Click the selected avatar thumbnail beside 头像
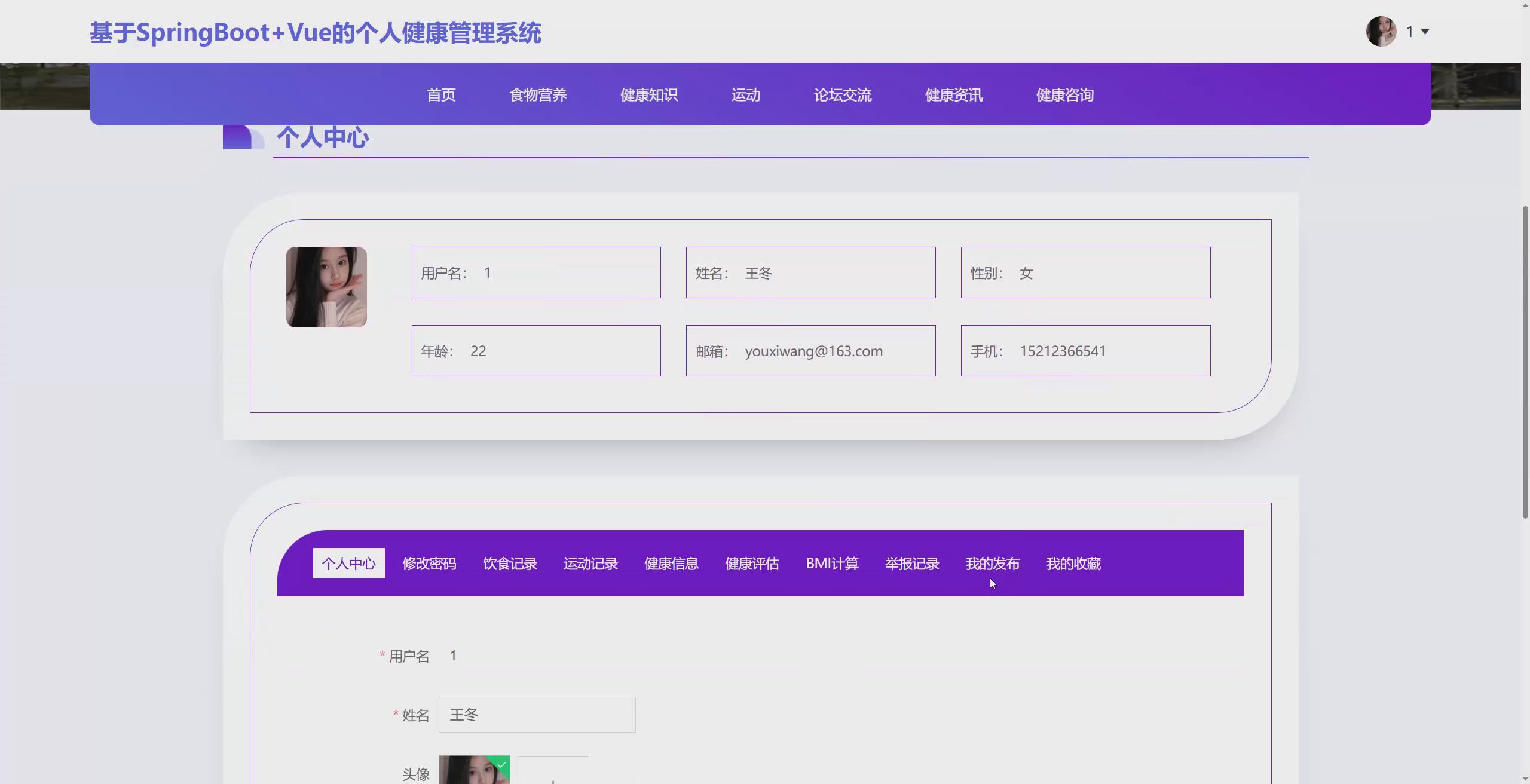 474,771
